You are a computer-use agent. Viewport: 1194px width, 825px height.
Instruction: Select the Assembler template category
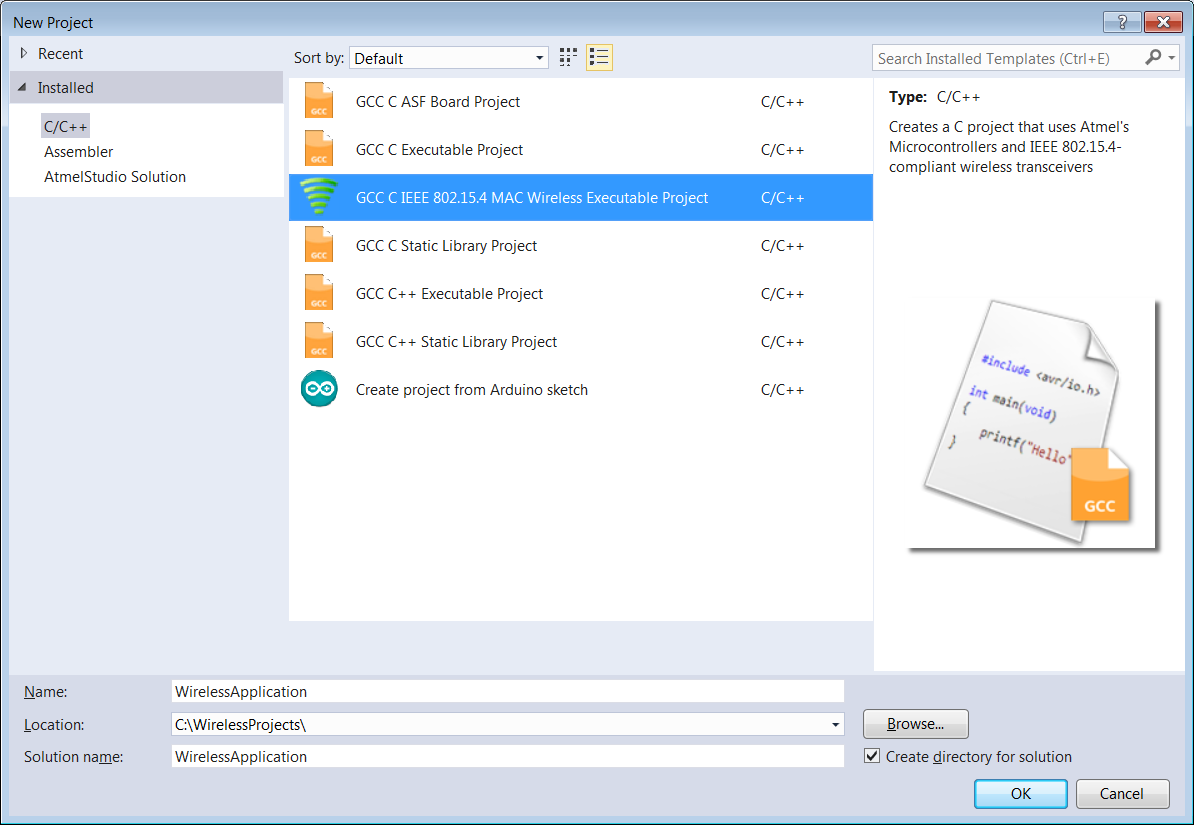click(x=78, y=152)
